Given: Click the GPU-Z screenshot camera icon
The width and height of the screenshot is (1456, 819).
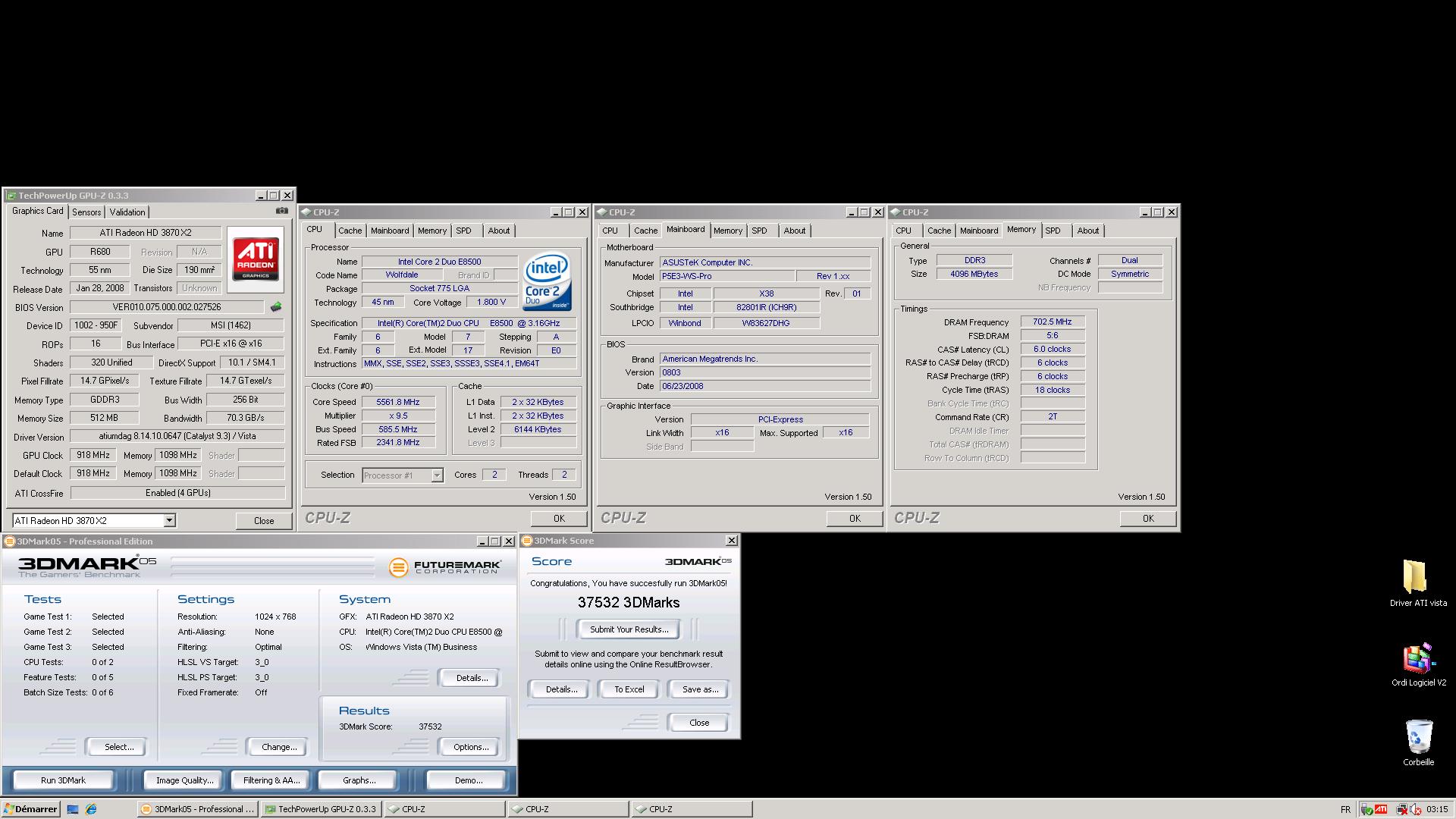Looking at the screenshot, I should pyautogui.click(x=282, y=211).
